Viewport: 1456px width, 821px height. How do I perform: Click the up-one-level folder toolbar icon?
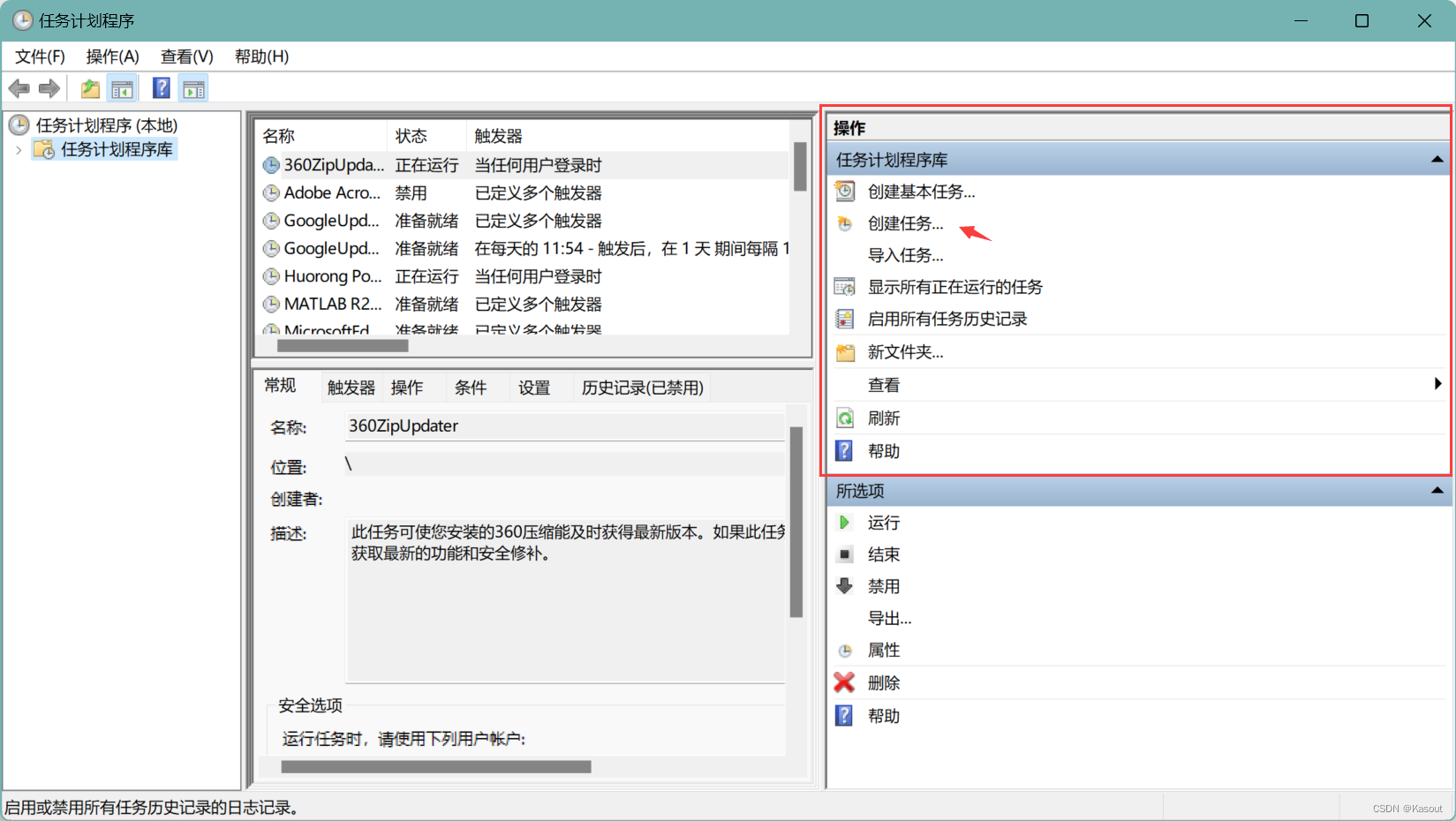coord(90,88)
